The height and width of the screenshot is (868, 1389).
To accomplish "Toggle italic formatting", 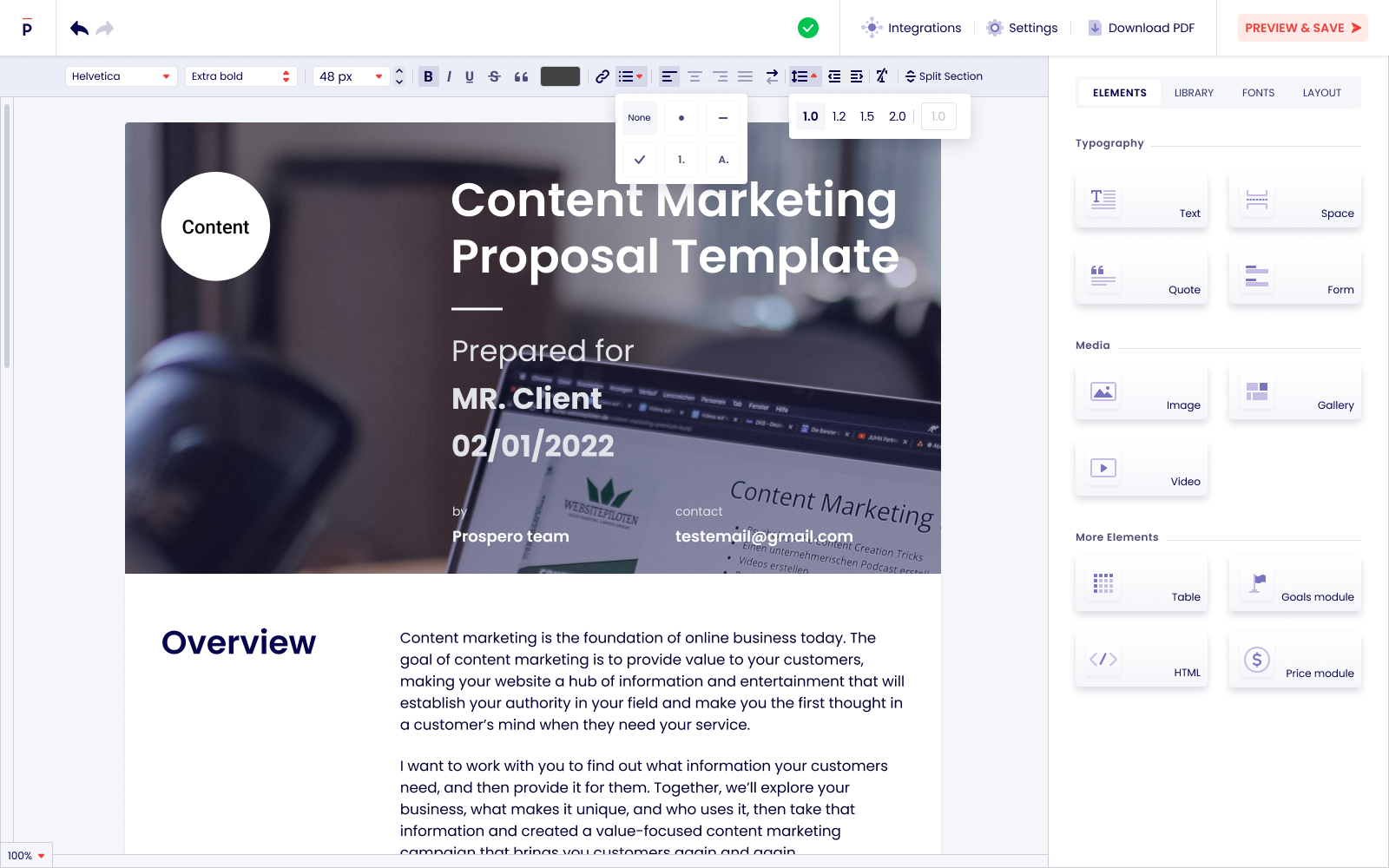I will pos(449,76).
